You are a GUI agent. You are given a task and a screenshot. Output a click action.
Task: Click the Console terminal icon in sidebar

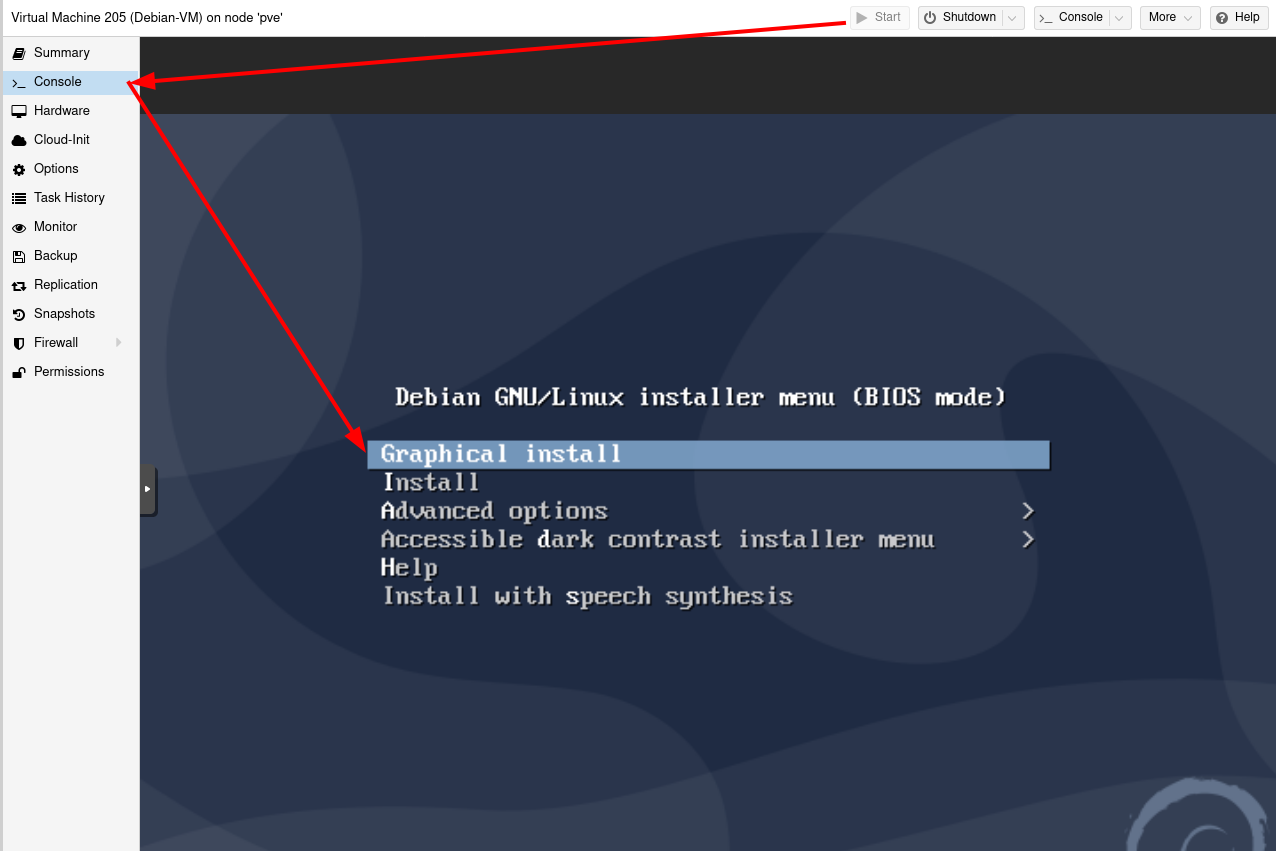click(18, 82)
